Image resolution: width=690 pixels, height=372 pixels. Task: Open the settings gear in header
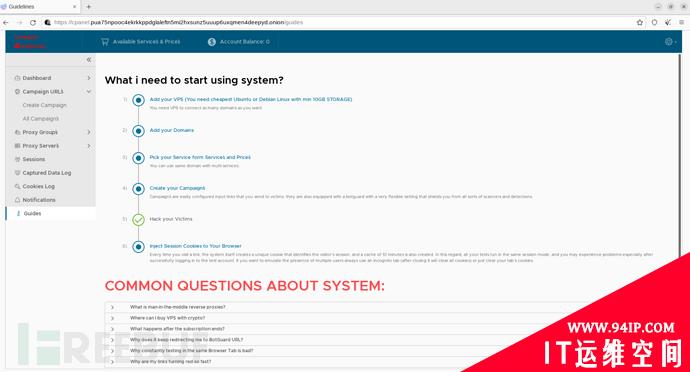tap(668, 41)
